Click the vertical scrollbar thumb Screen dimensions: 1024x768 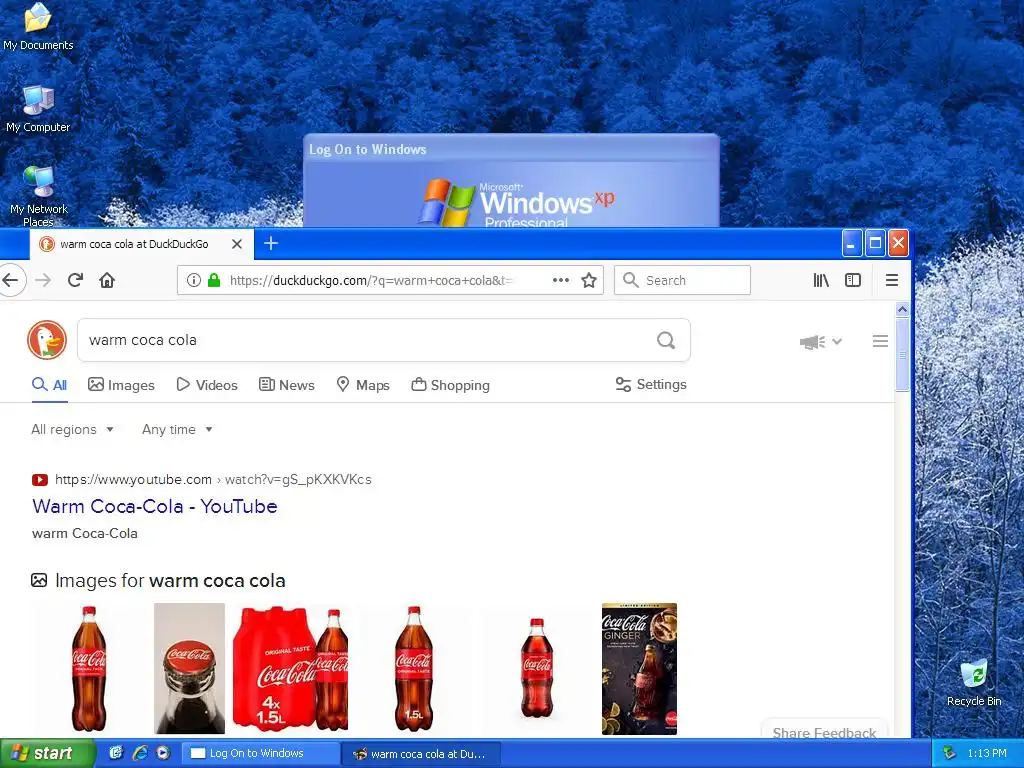[903, 355]
